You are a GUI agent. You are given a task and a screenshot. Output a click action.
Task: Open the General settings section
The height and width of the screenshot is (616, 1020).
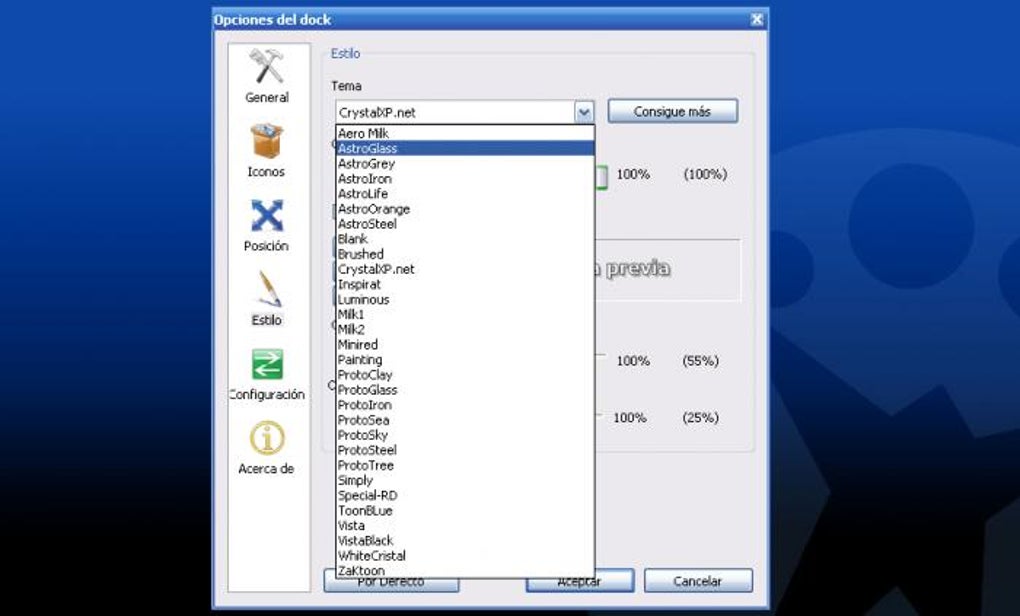pos(267,76)
